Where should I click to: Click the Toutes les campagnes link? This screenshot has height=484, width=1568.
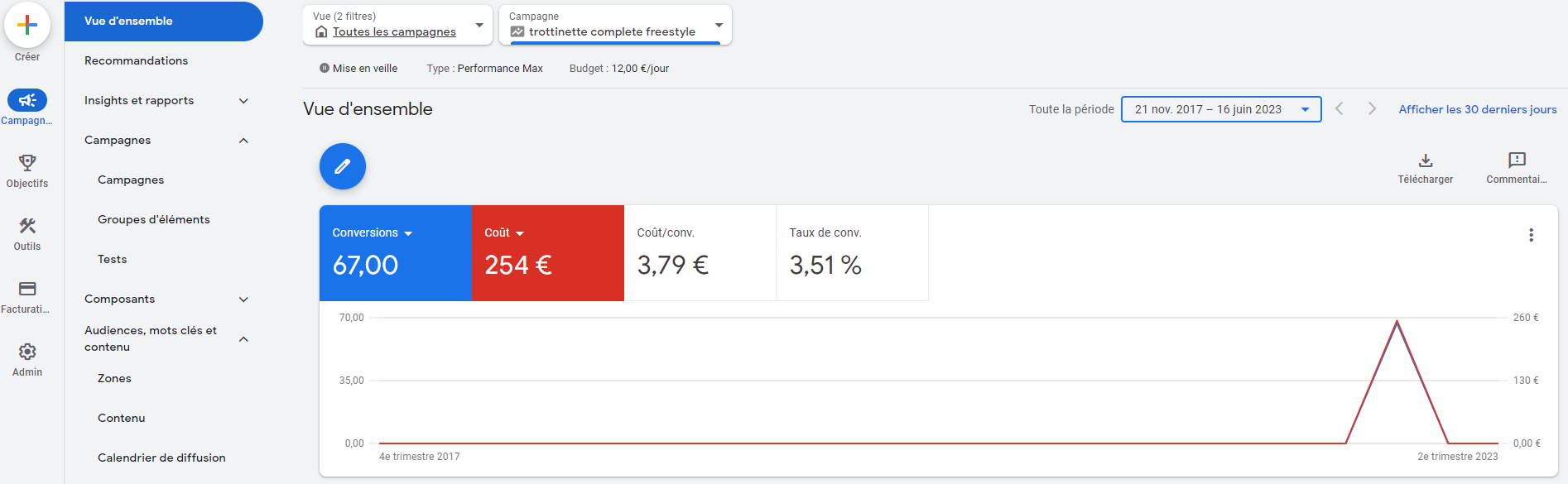[394, 32]
